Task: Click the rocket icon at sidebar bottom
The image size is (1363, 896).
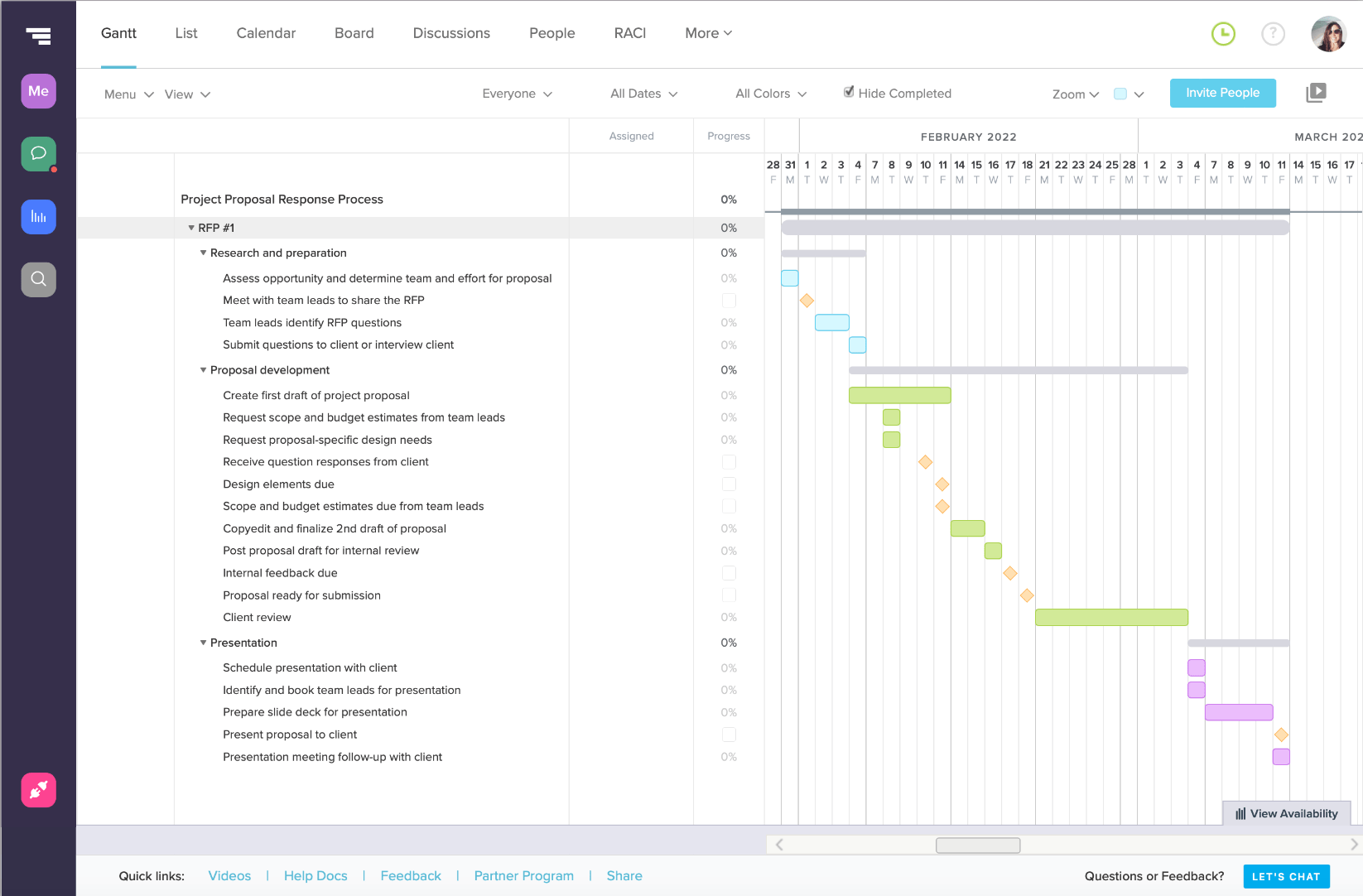Action: tap(38, 790)
